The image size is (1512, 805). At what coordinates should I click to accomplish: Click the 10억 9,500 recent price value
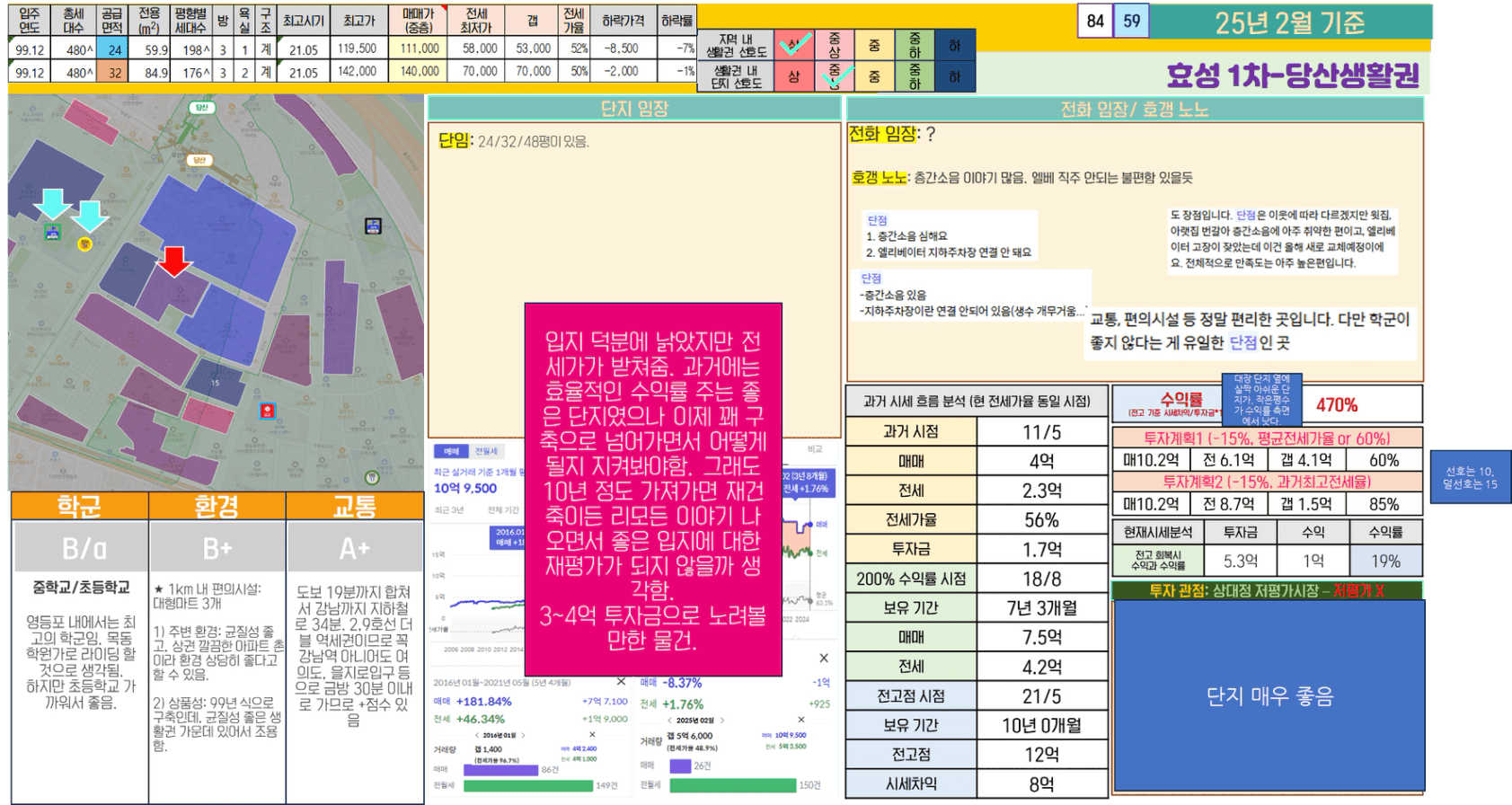pos(465,488)
